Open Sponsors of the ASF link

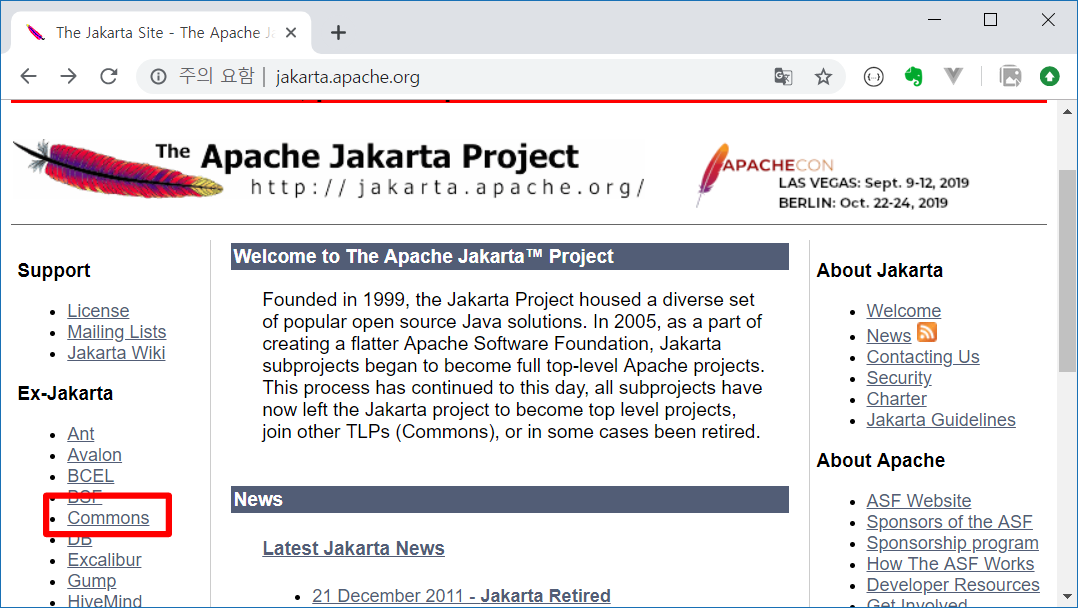pyautogui.click(x=949, y=522)
